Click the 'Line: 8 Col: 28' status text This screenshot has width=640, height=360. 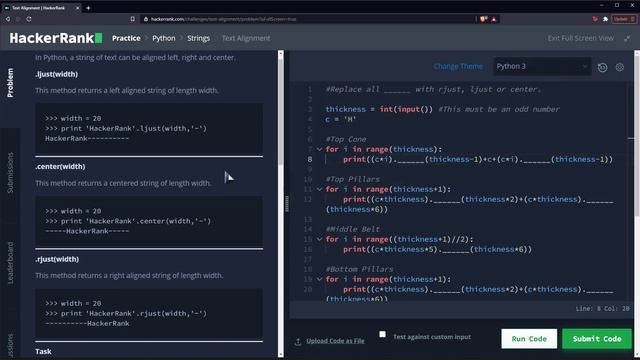[602, 309]
